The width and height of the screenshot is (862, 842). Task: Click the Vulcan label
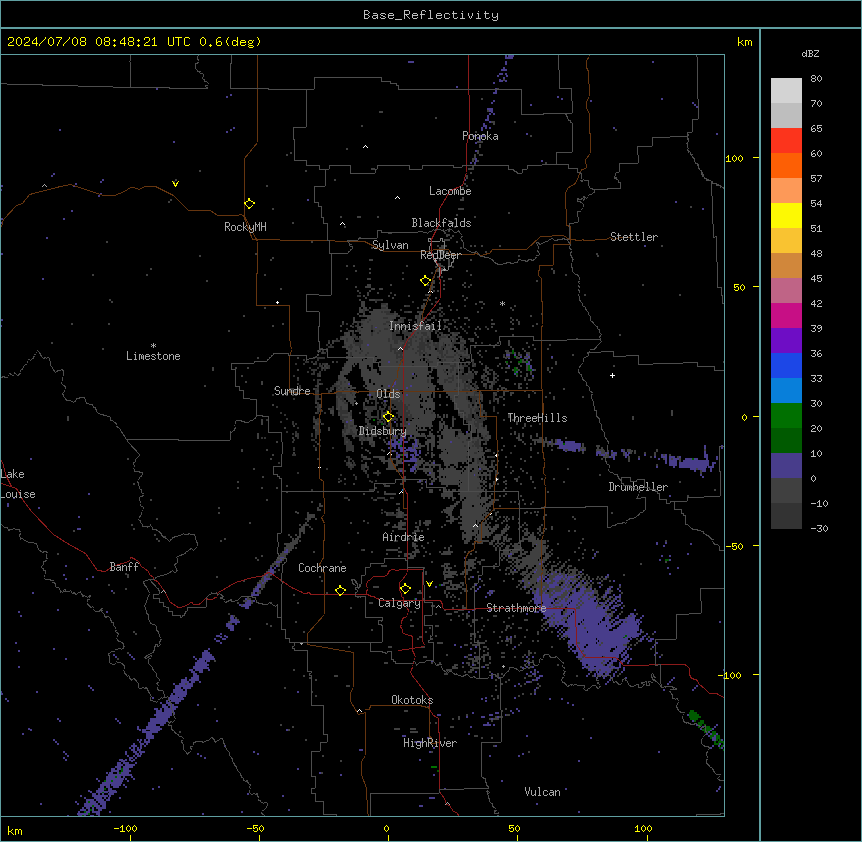pos(542,792)
